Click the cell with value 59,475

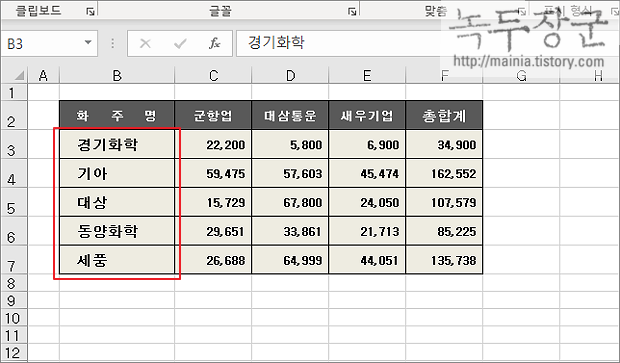click(213, 174)
